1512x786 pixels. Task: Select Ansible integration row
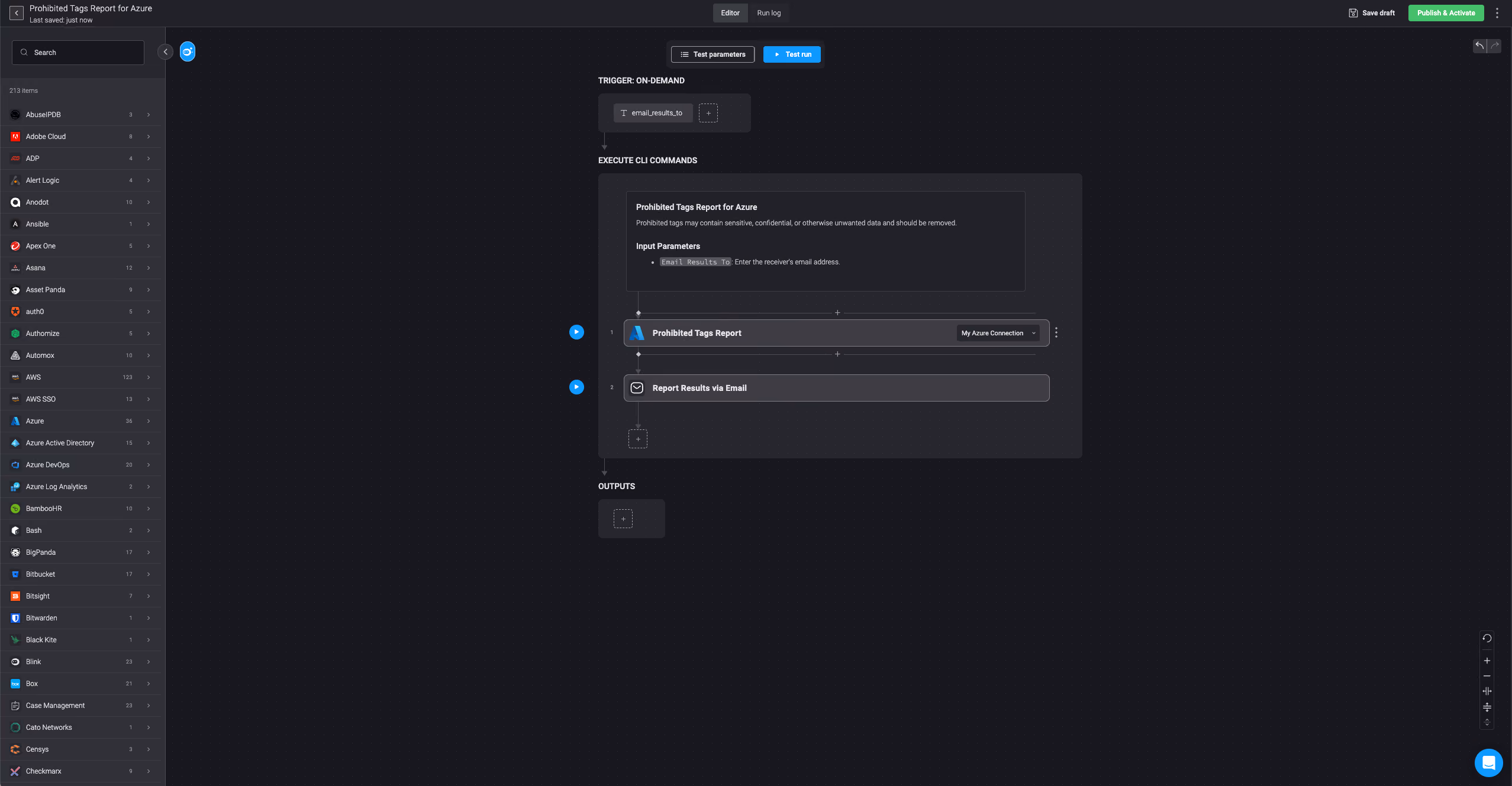[80, 224]
